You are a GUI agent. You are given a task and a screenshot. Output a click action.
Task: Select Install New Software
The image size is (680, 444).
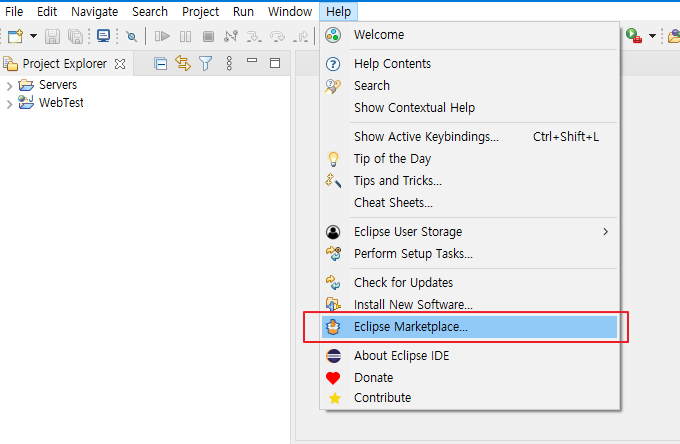click(470, 304)
